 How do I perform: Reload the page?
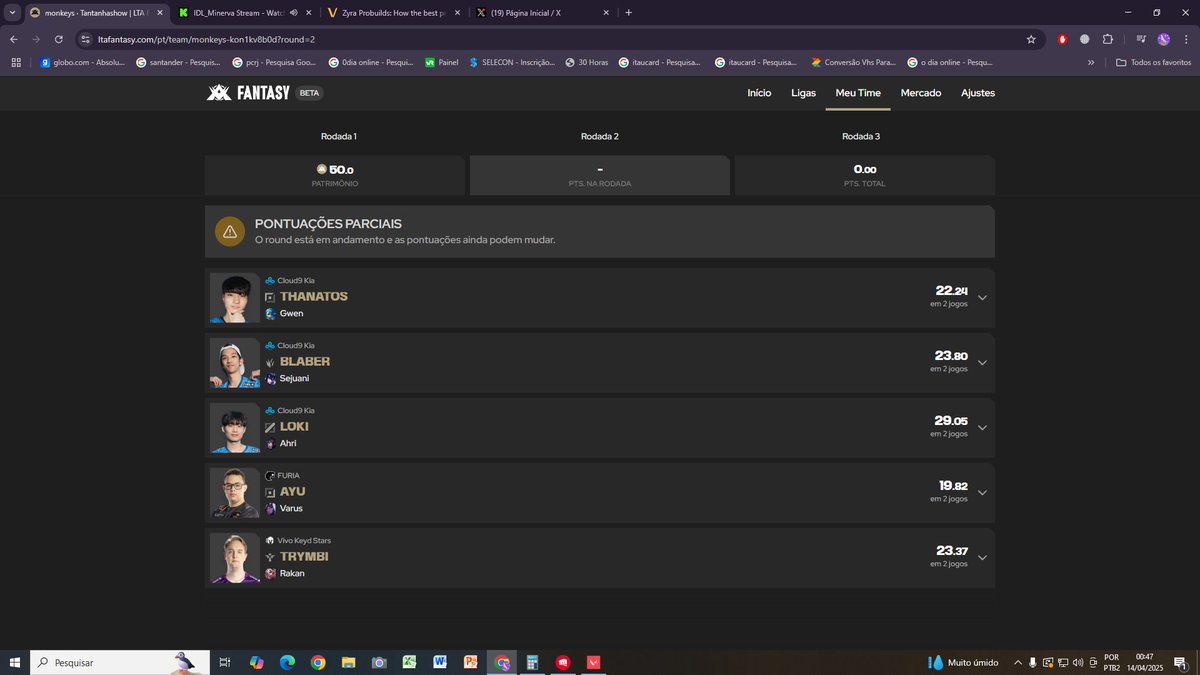[x=60, y=39]
